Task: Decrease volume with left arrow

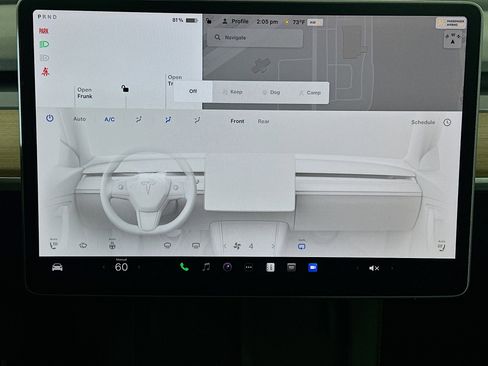Action: [x=357, y=268]
